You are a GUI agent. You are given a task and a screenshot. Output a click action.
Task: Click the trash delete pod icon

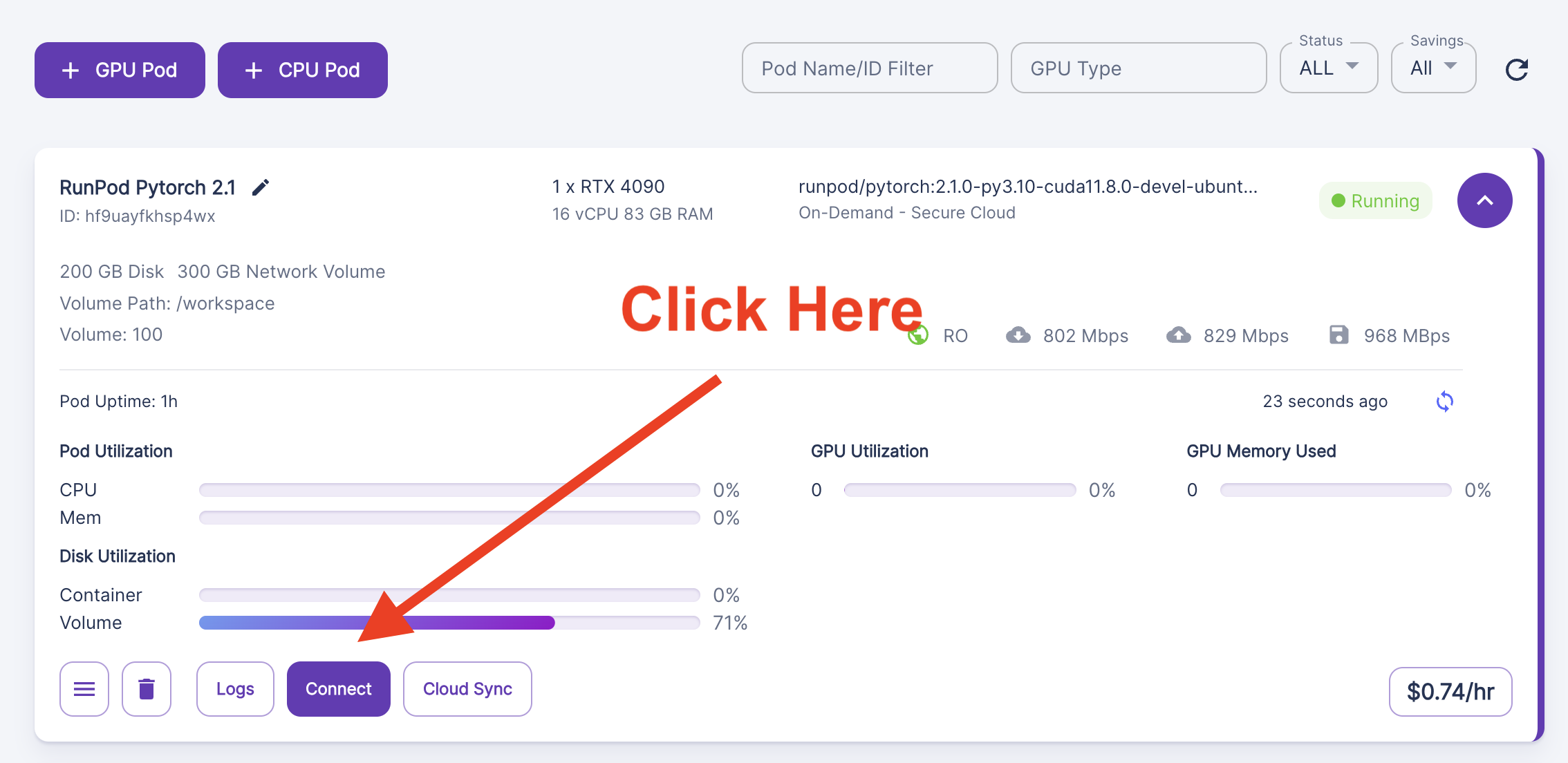147,689
